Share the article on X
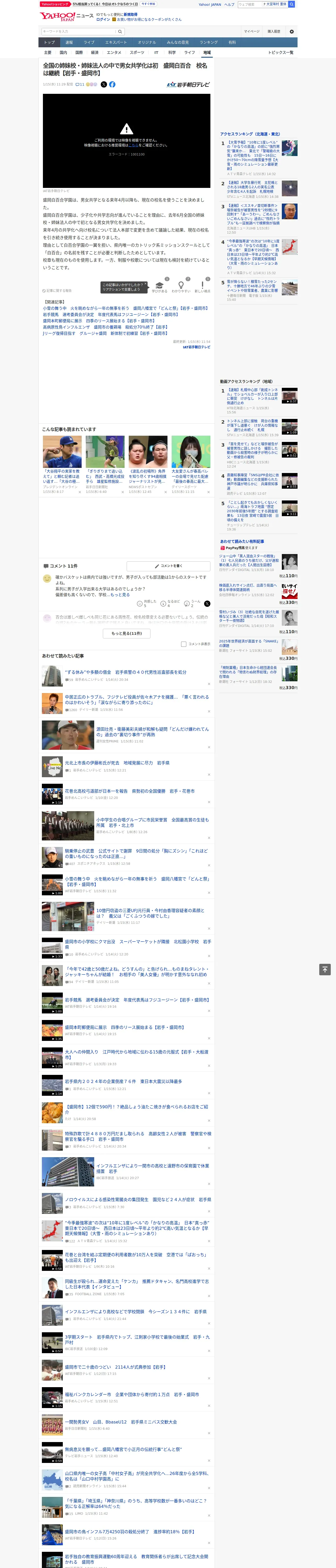 [x=104, y=85]
